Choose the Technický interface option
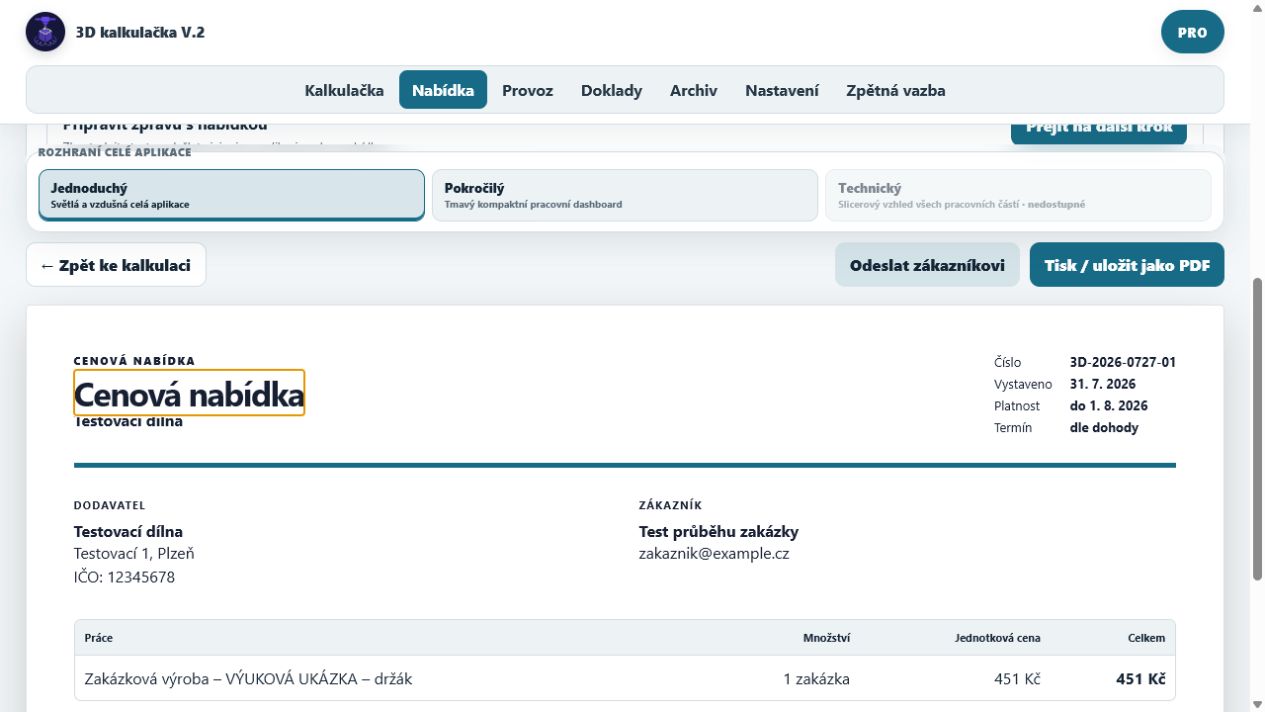The height and width of the screenshot is (712, 1265). click(1017, 195)
